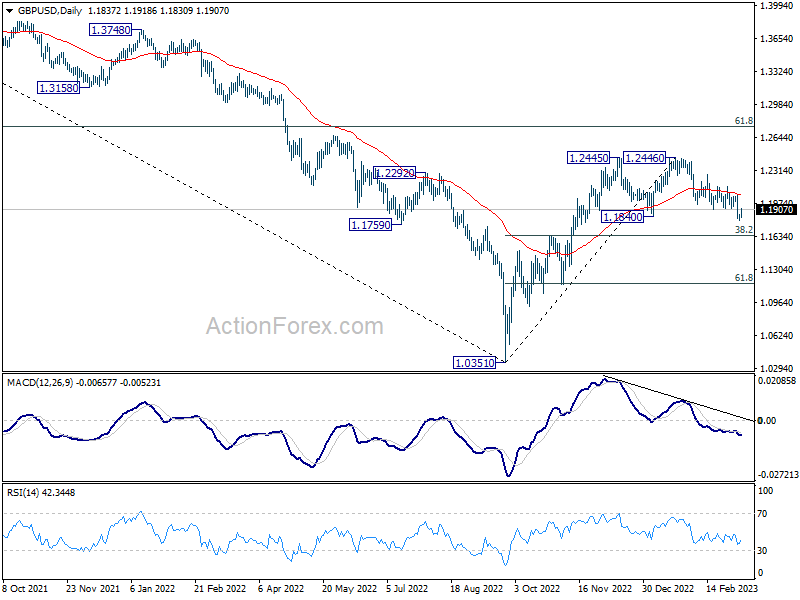800x600 pixels.
Task: Select the 38.2 Fibonacci level label
Action: click(x=743, y=230)
